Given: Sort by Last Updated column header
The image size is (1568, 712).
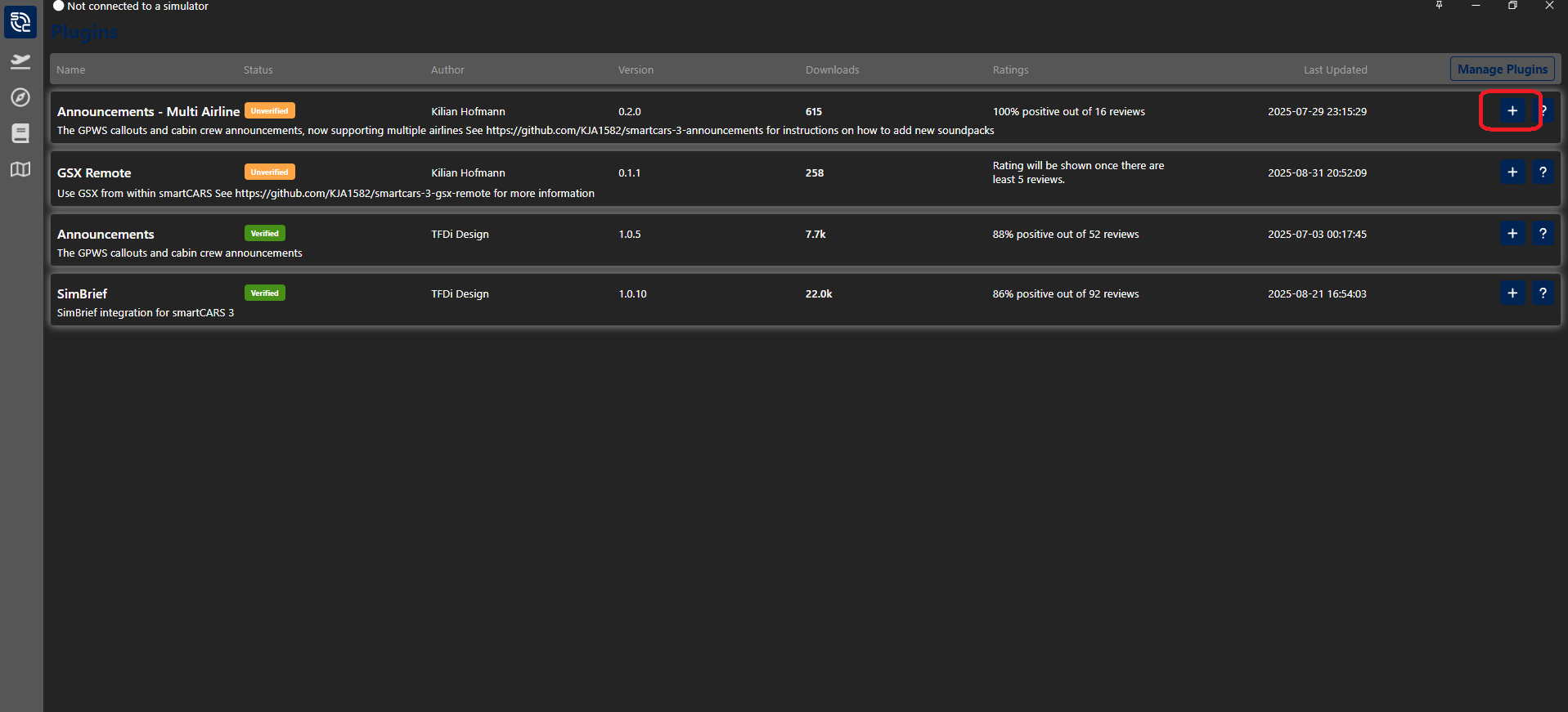Looking at the screenshot, I should 1335,70.
